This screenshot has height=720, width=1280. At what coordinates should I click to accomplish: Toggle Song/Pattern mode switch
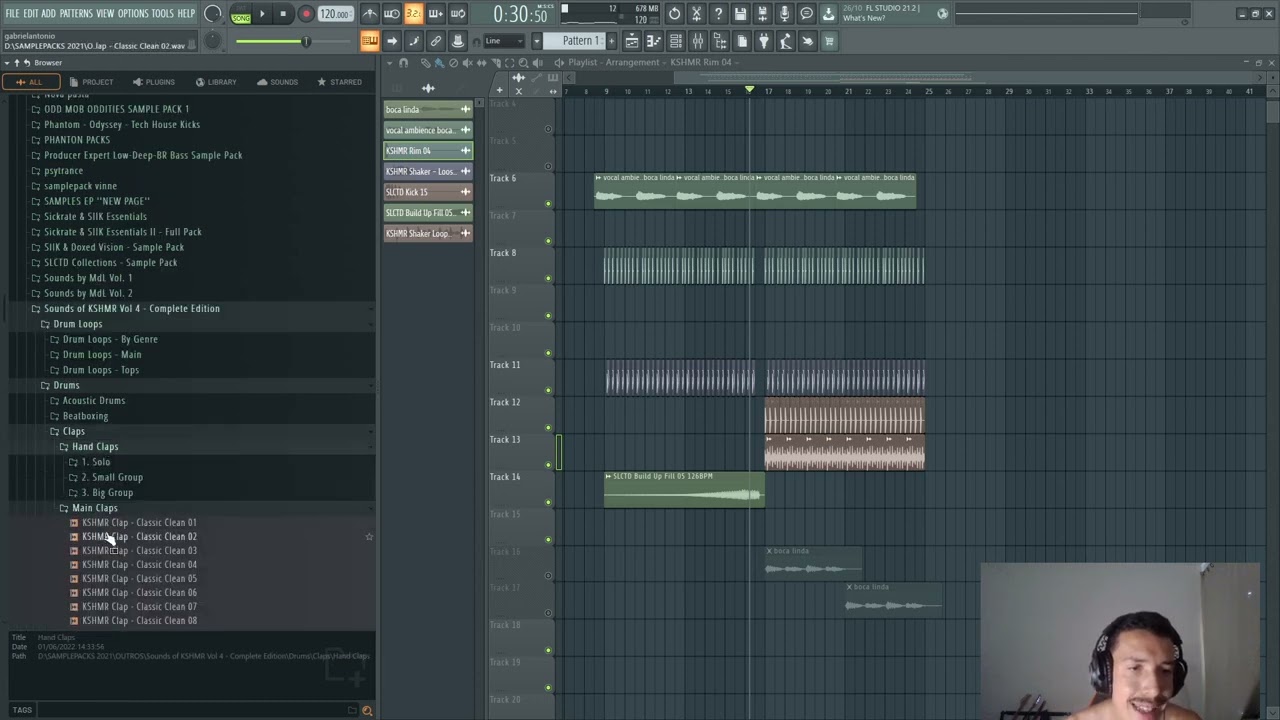(241, 15)
